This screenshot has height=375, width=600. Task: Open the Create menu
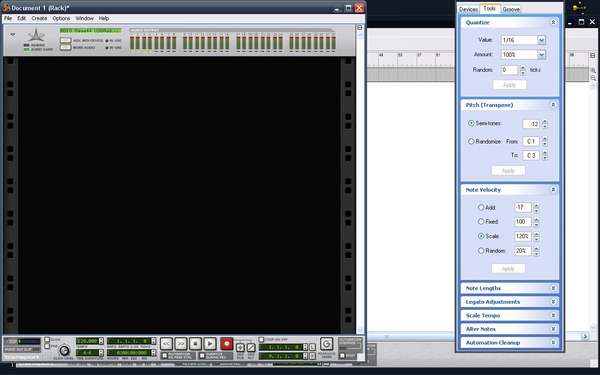coord(39,18)
